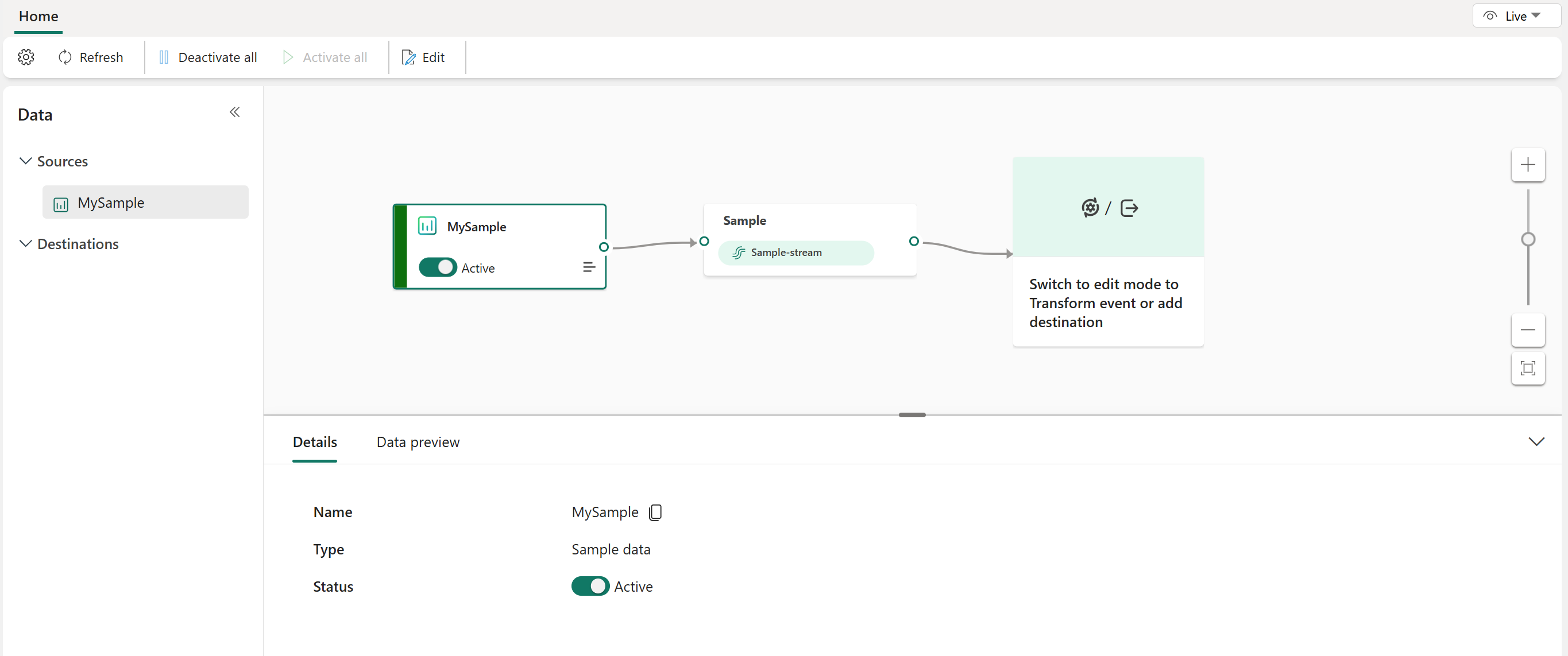Click the settings gear icon in toolbar
The image size is (1568, 656).
pos(26,57)
